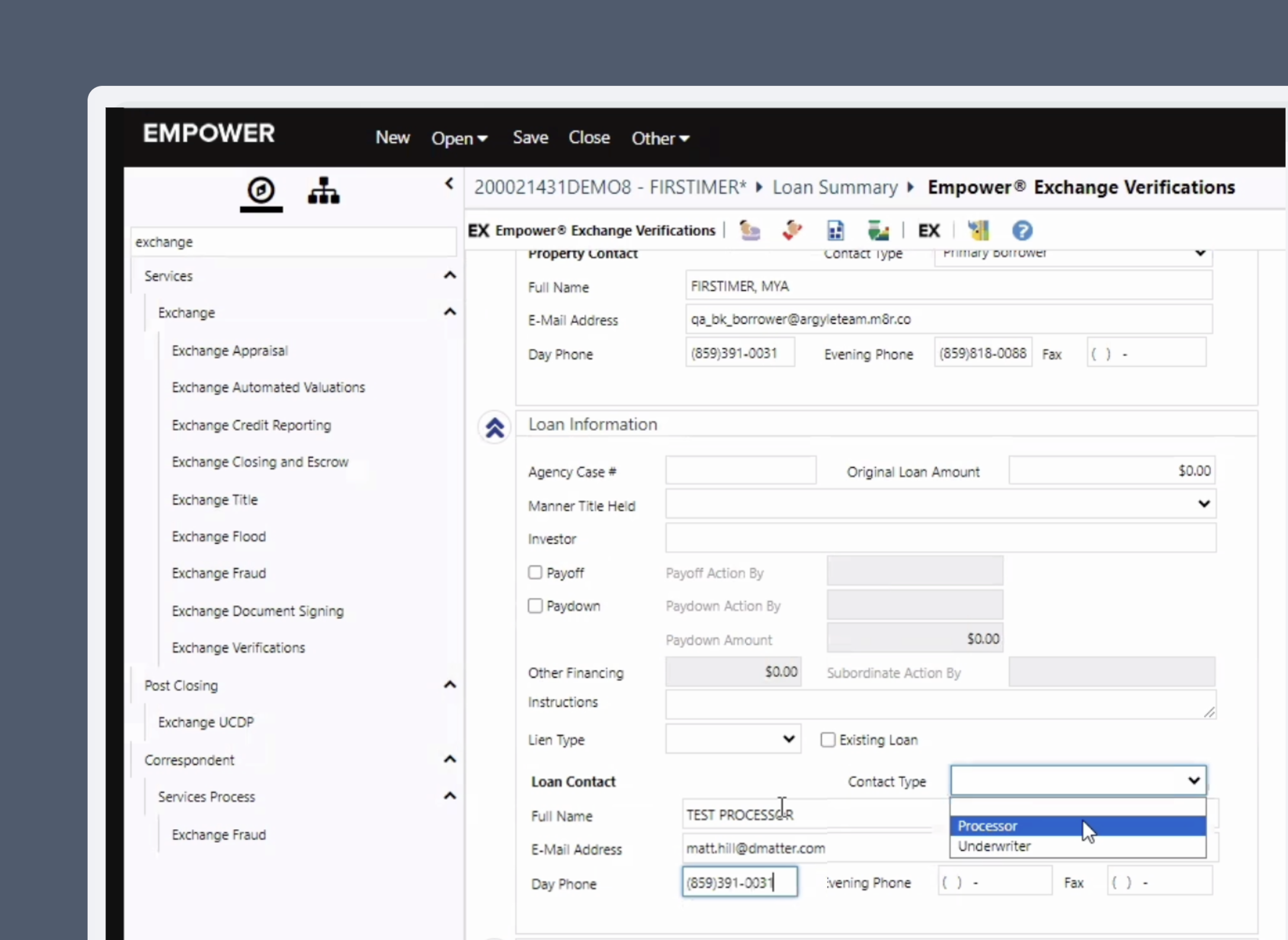This screenshot has width=1288, height=940.
Task: Select Underwriter from Contact Type list
Action: [x=995, y=846]
